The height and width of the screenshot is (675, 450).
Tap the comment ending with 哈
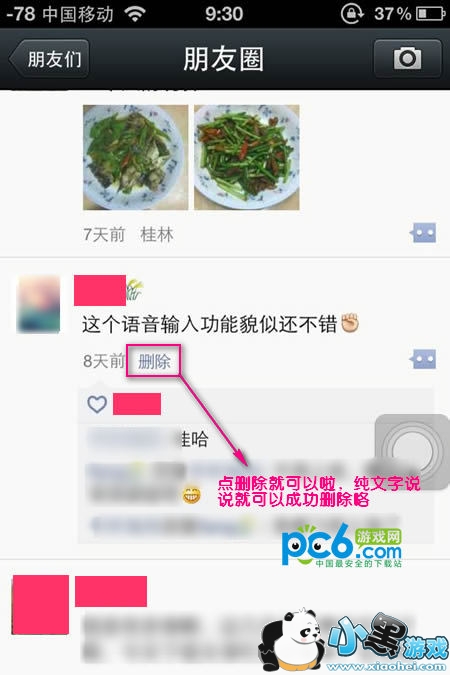[x=148, y=439]
